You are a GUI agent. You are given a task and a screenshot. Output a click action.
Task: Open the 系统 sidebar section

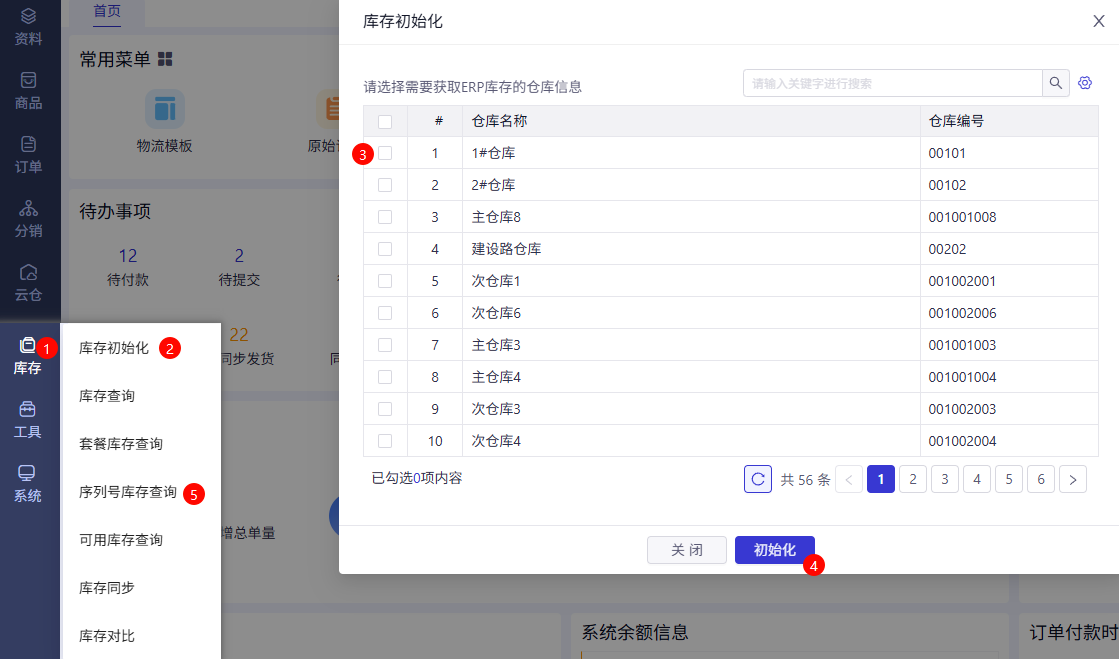coord(28,484)
